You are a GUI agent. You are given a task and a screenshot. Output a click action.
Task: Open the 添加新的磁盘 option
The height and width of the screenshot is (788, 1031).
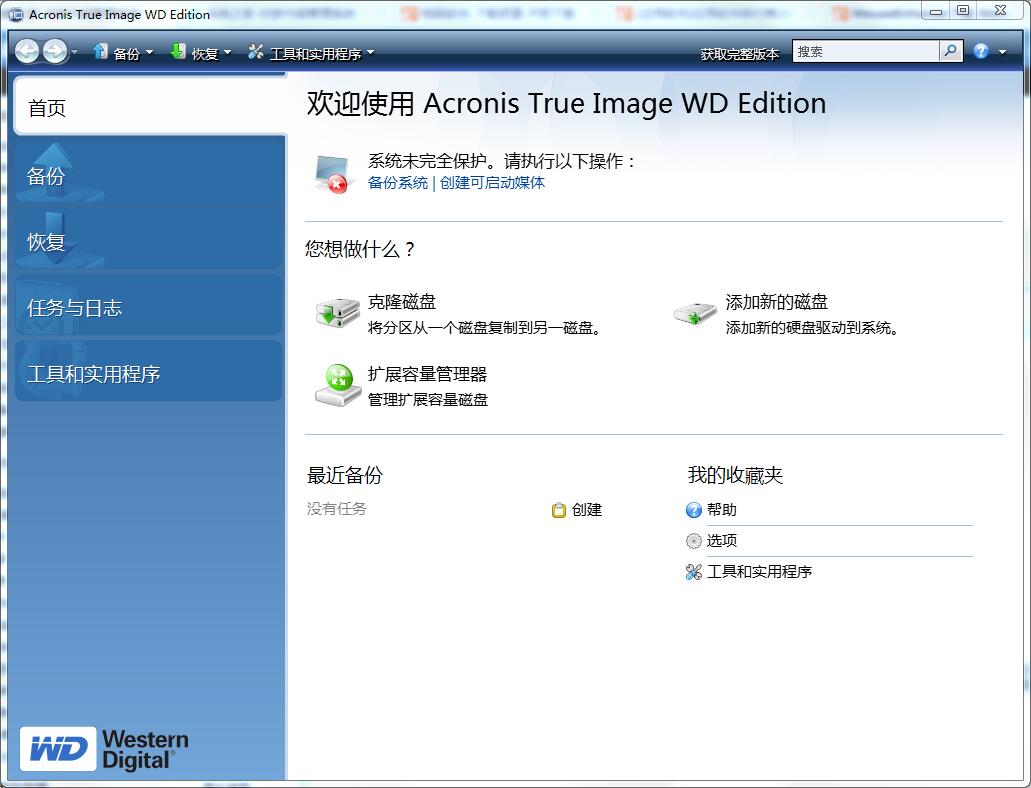777,302
